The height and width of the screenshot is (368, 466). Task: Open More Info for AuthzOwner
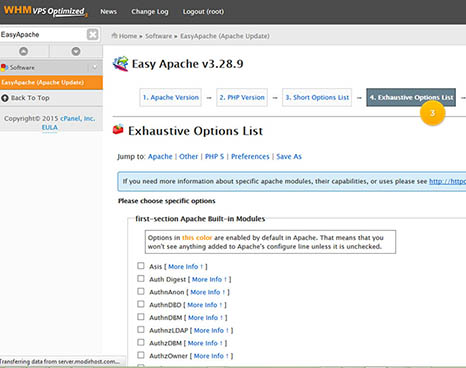click(212, 356)
